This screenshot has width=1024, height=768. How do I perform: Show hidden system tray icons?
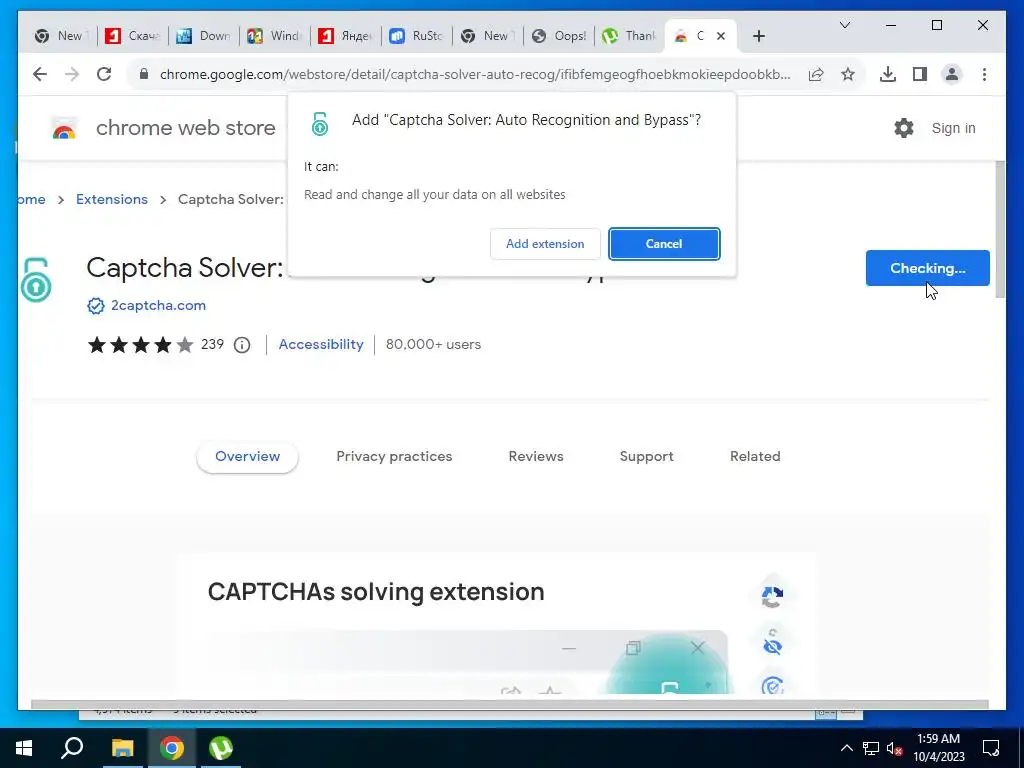pyautogui.click(x=846, y=748)
